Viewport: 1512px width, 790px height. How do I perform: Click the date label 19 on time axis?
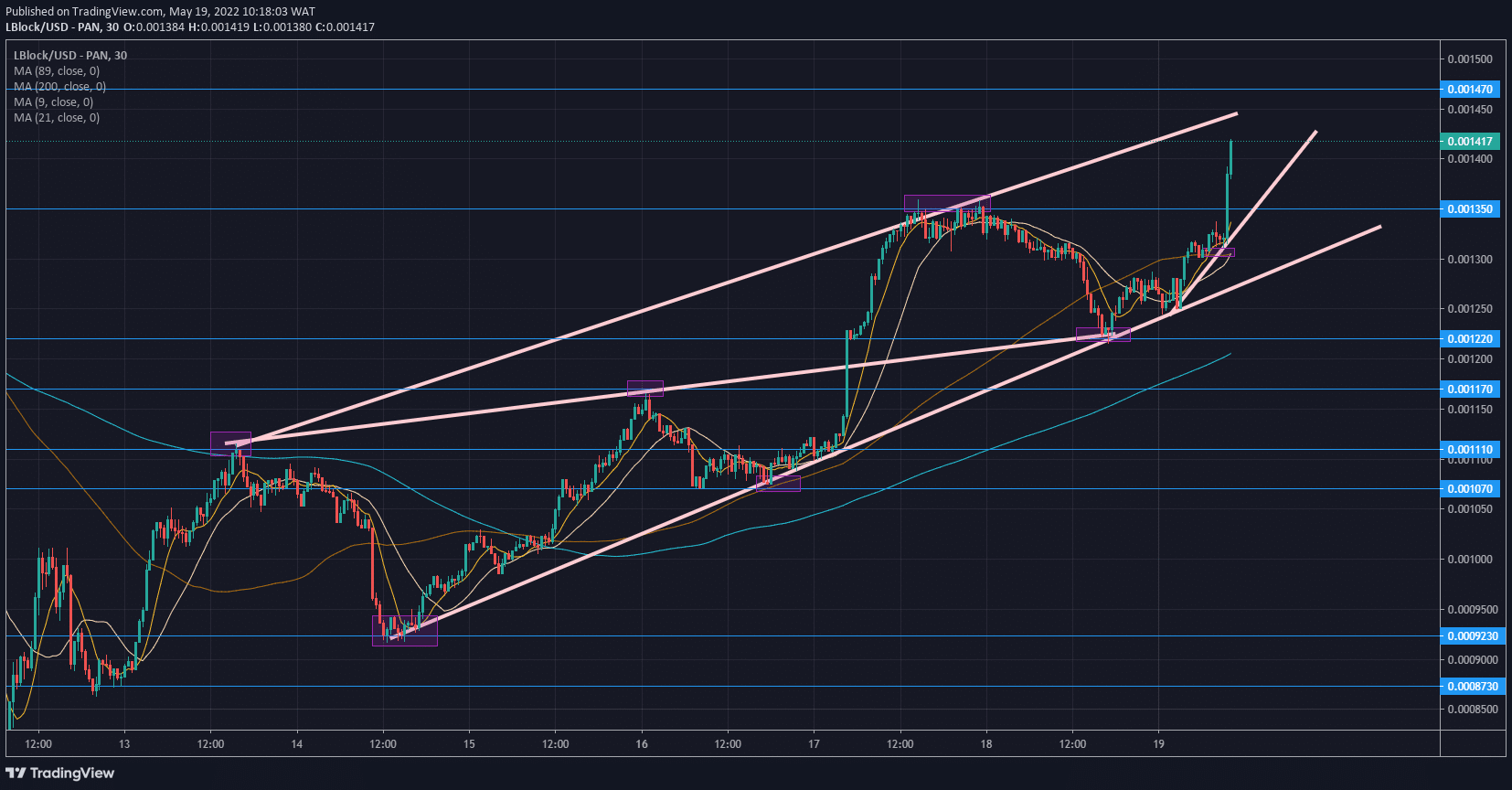pyautogui.click(x=1158, y=744)
